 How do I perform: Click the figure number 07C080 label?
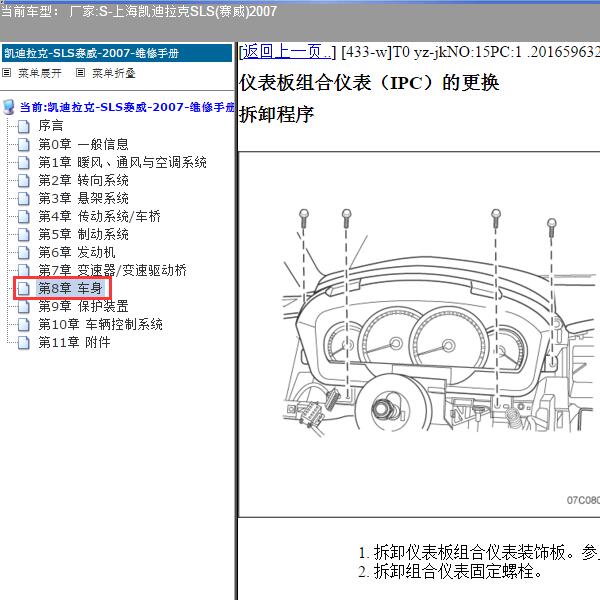tap(583, 500)
